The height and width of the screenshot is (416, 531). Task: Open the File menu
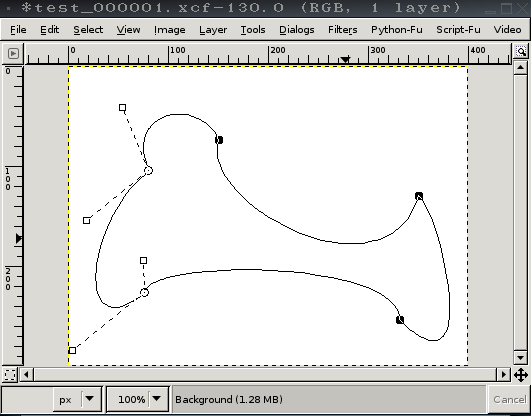point(18,30)
